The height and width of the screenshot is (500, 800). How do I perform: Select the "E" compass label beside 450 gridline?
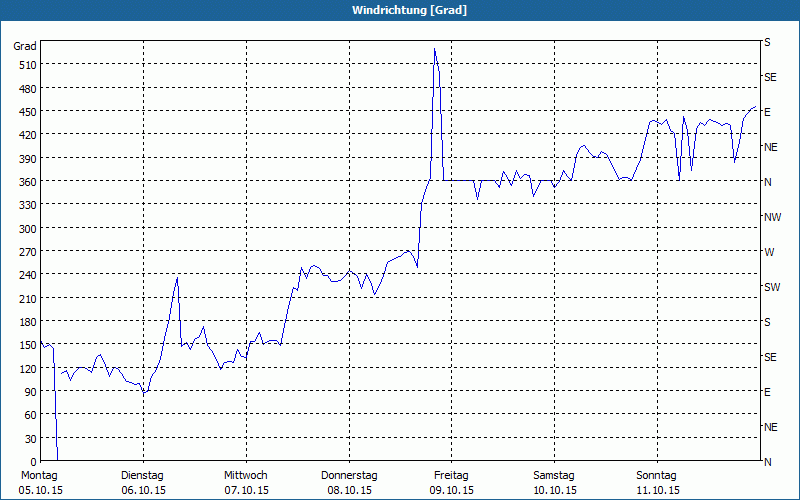[x=767, y=112]
